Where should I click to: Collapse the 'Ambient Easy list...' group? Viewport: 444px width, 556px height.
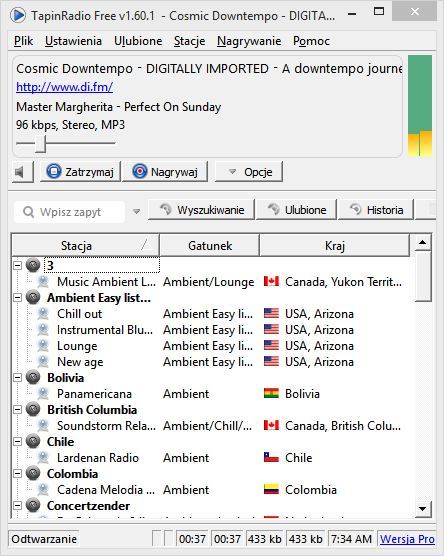[x=17, y=298]
